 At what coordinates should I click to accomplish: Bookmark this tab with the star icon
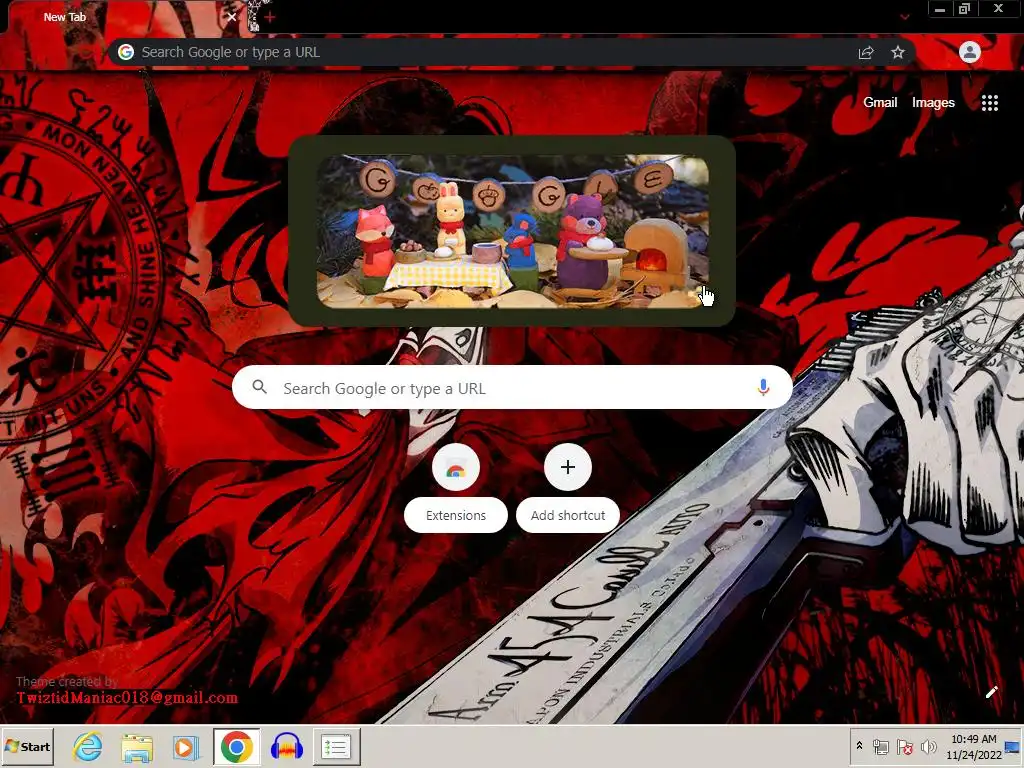pos(898,52)
